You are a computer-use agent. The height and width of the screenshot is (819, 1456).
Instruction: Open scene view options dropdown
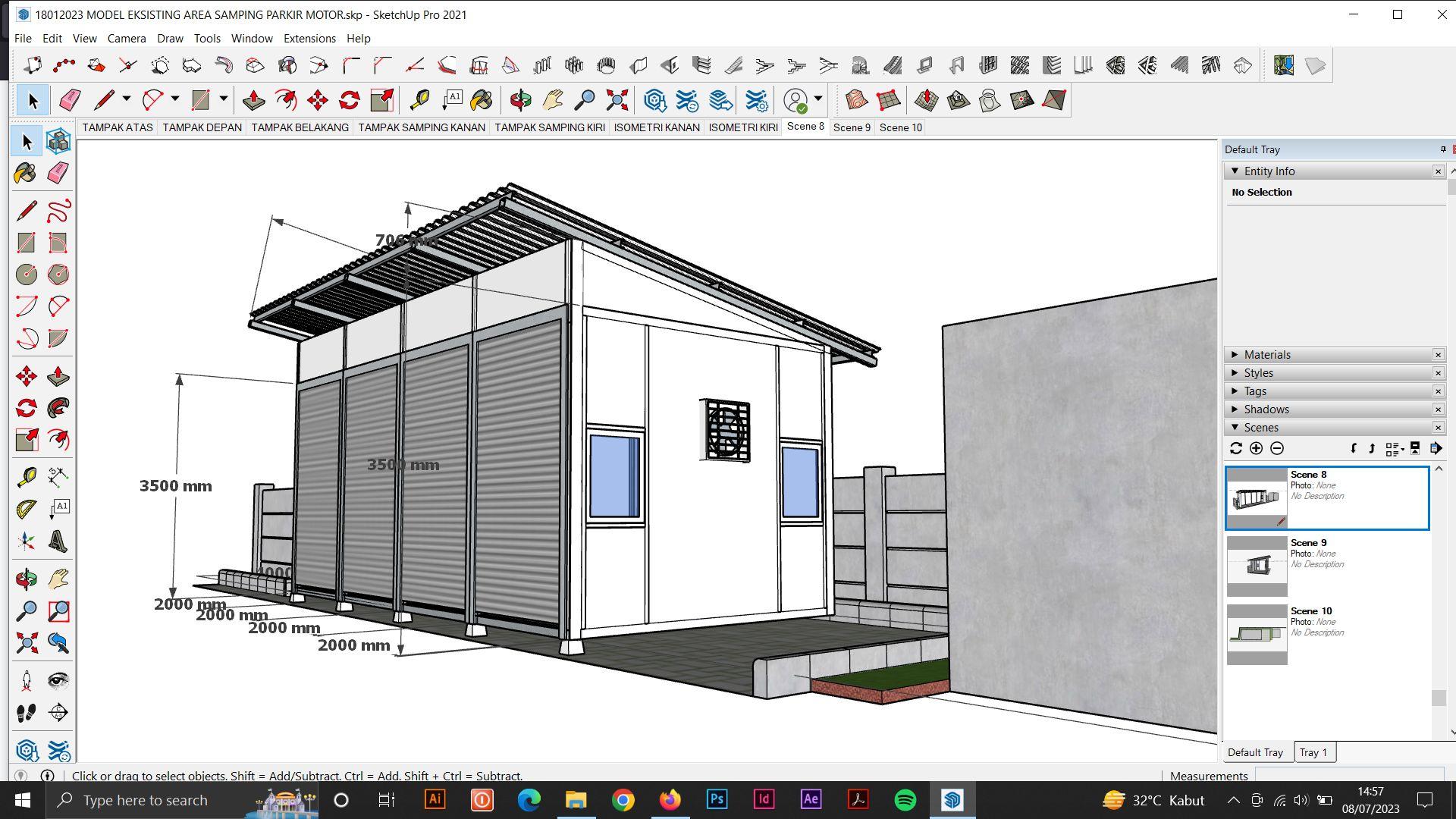pyautogui.click(x=1395, y=449)
